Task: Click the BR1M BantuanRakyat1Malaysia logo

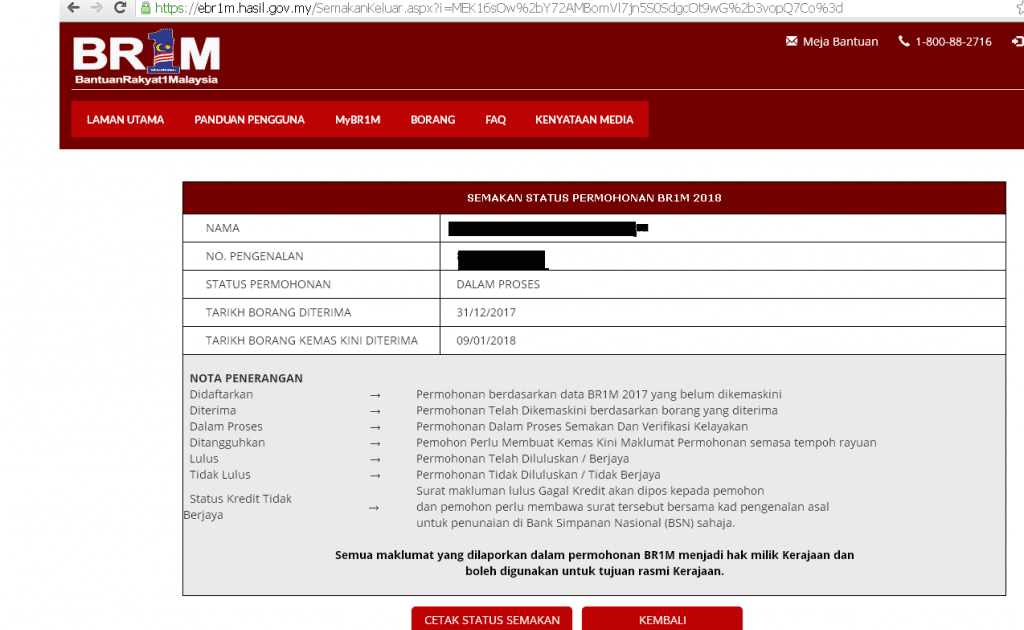Action: 146,57
